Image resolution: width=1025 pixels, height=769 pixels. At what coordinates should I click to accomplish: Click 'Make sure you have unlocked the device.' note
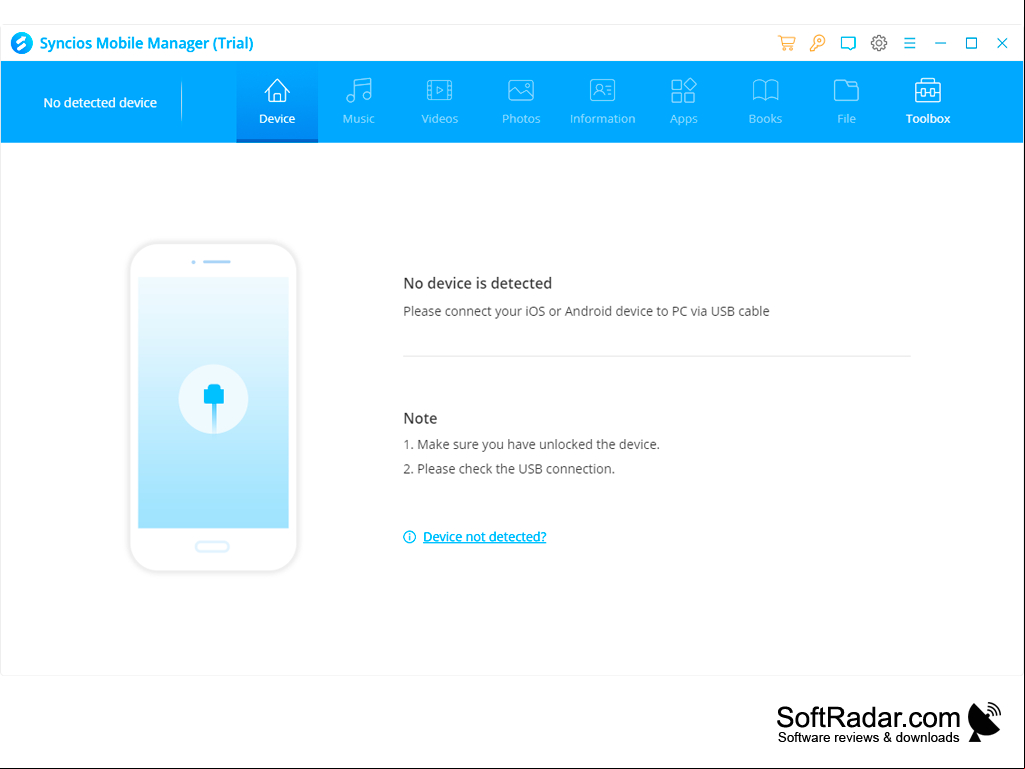pyautogui.click(x=538, y=445)
